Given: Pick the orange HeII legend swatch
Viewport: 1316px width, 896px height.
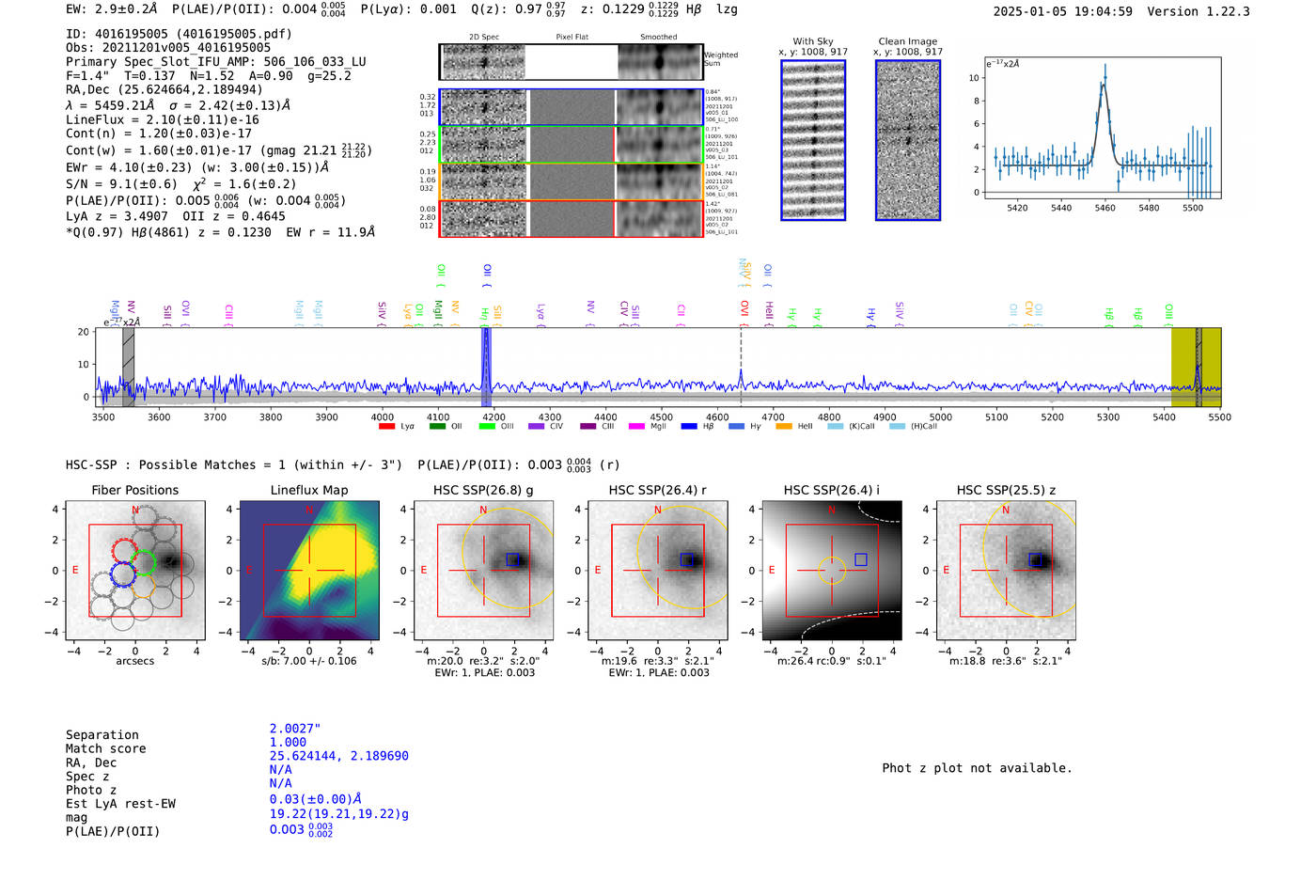Looking at the screenshot, I should [784, 426].
